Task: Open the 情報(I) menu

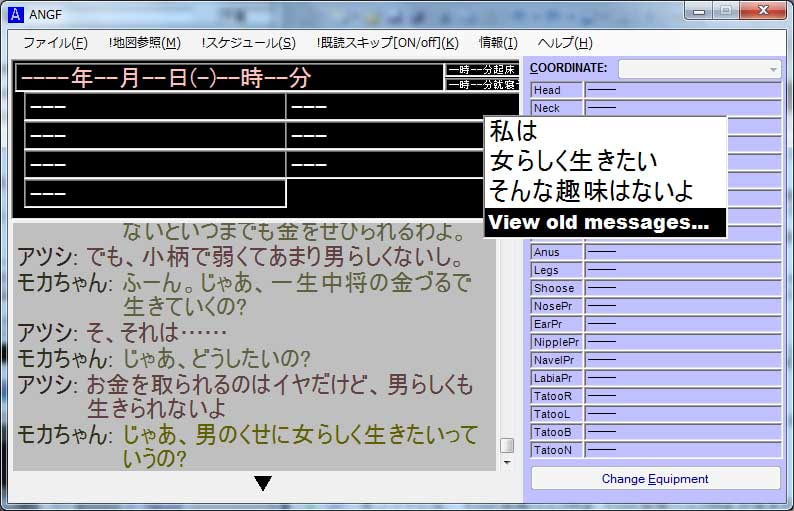Action: (498, 43)
